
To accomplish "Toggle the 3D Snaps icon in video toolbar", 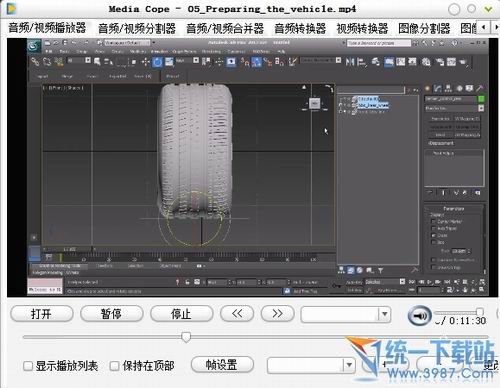I will pyautogui.click(x=245, y=62).
